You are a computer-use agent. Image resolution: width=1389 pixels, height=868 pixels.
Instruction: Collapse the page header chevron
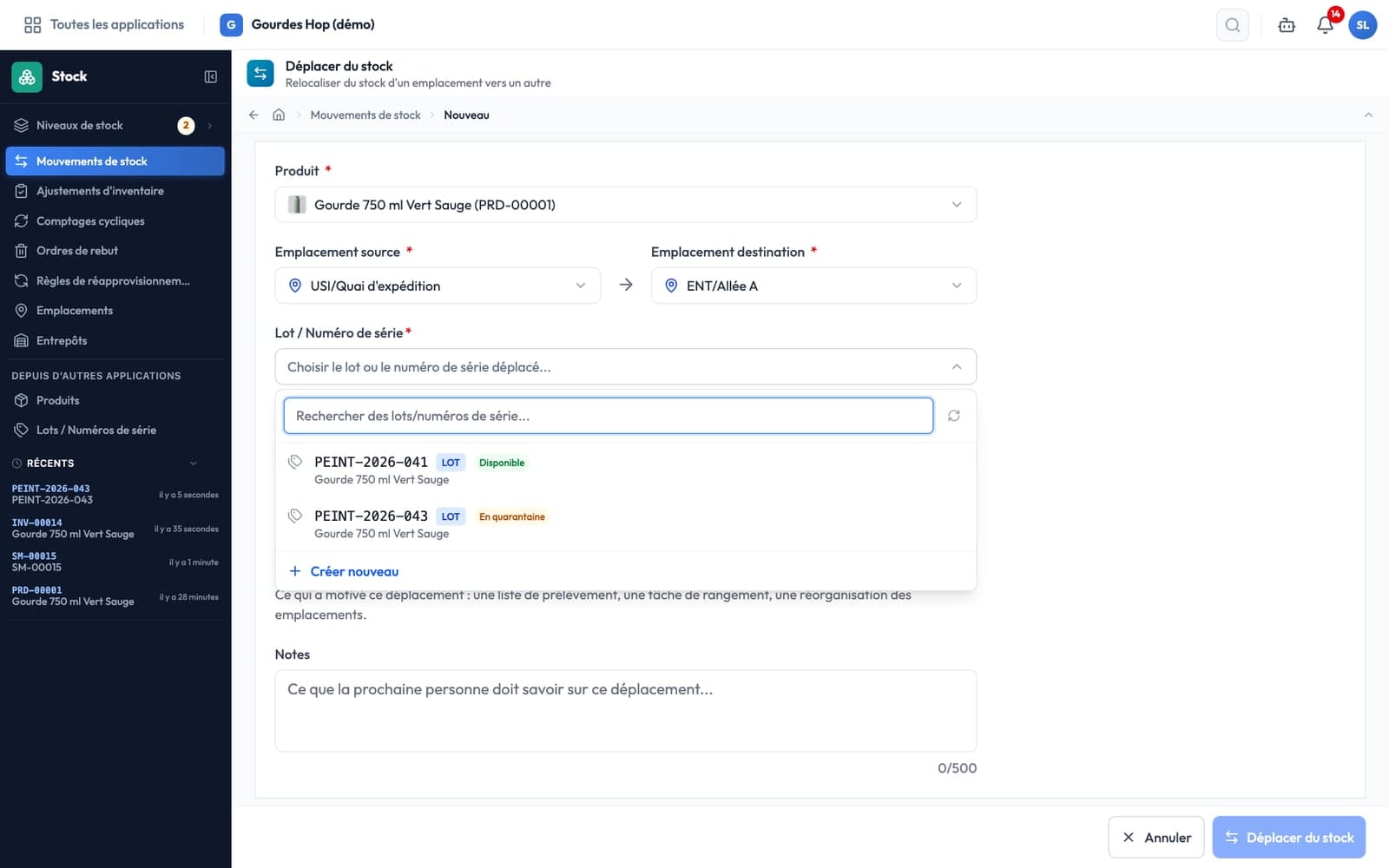click(x=1368, y=115)
